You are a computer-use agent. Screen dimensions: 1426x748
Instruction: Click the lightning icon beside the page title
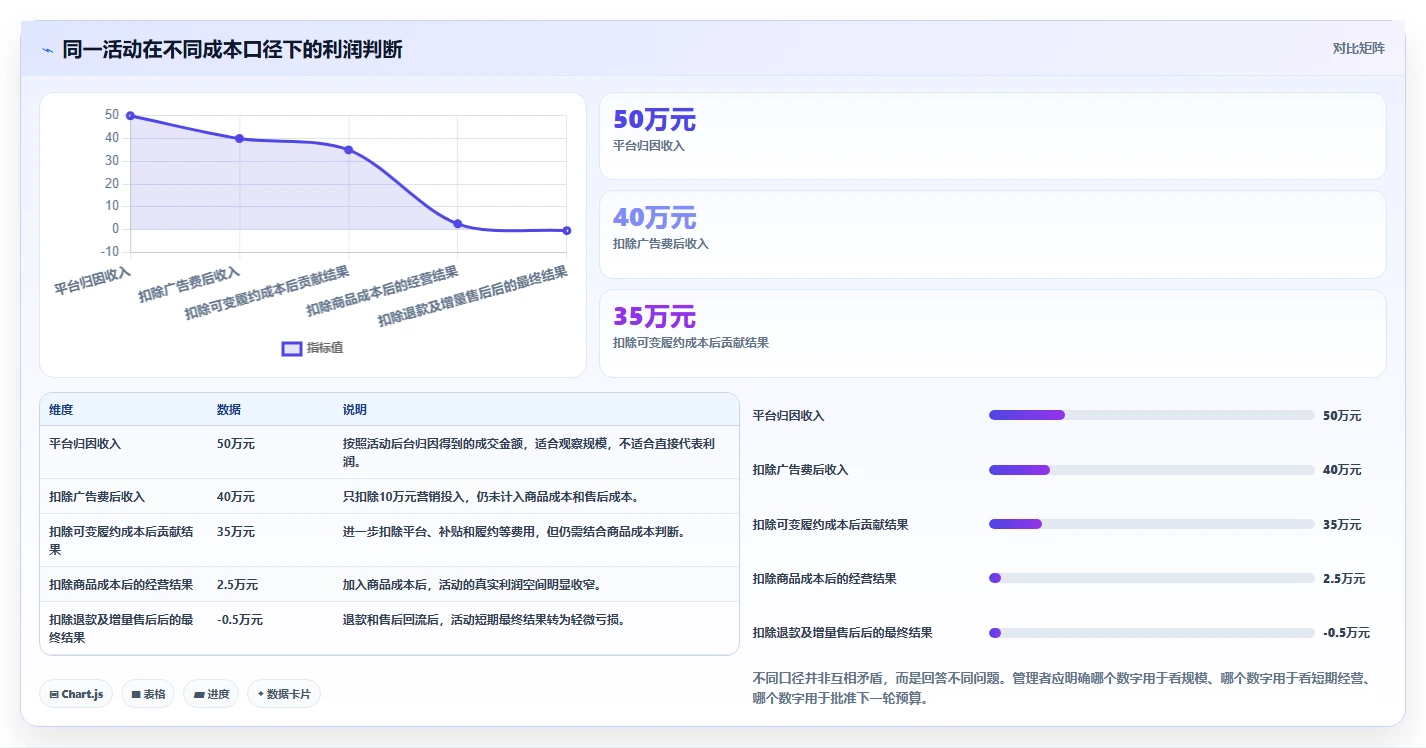coord(47,50)
